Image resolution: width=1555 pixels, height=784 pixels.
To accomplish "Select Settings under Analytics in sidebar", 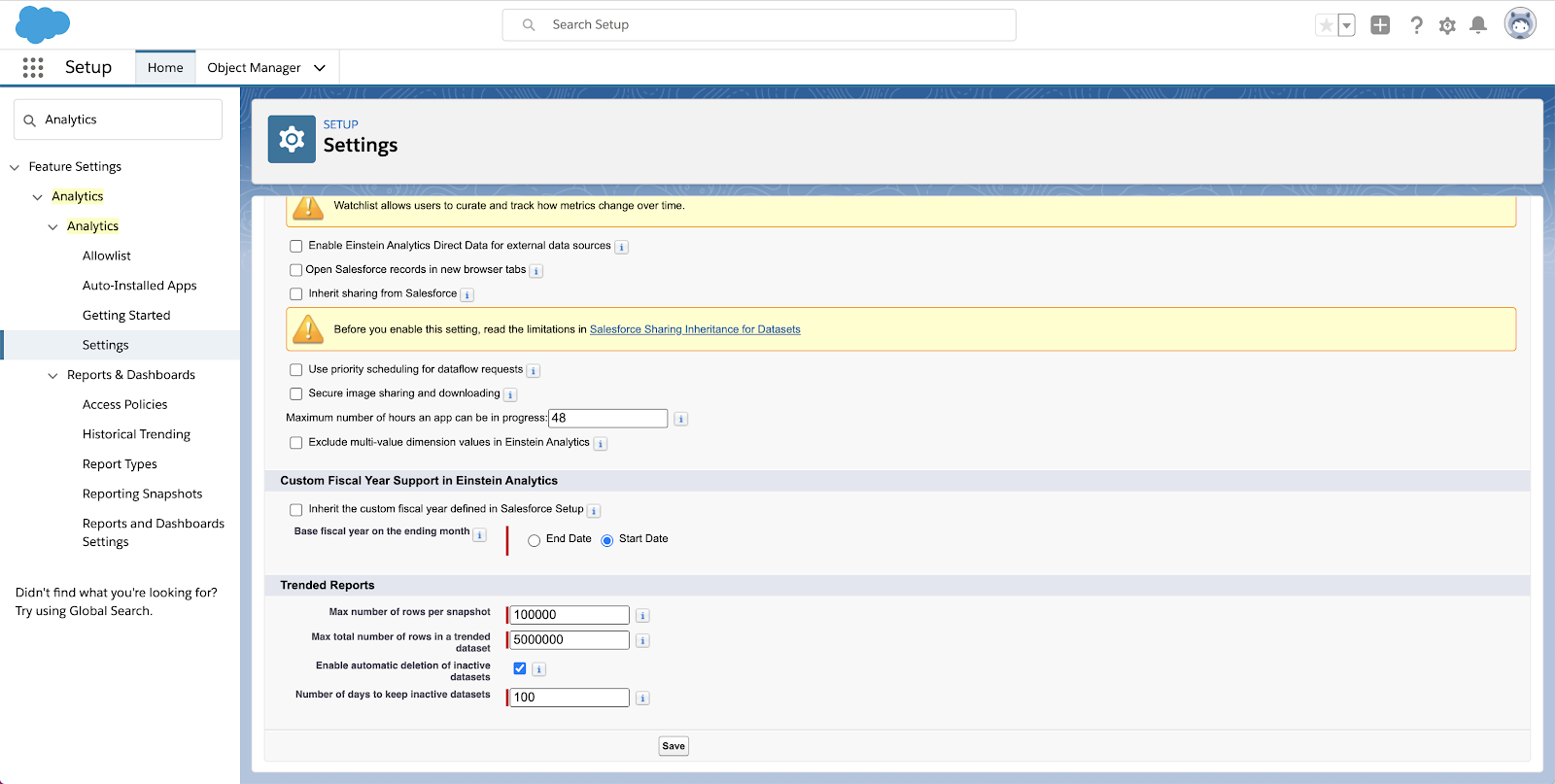I will coord(106,345).
